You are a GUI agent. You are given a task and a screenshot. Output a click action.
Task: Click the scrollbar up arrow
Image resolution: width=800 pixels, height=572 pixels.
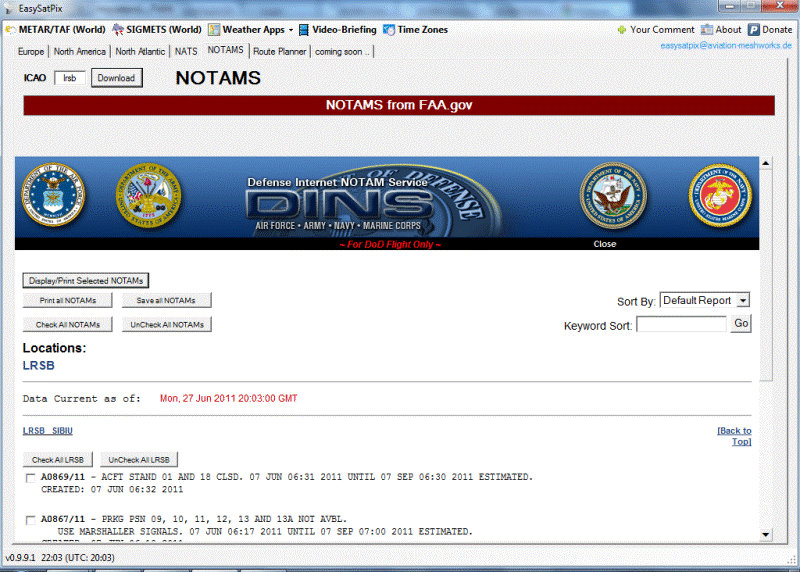[765, 163]
